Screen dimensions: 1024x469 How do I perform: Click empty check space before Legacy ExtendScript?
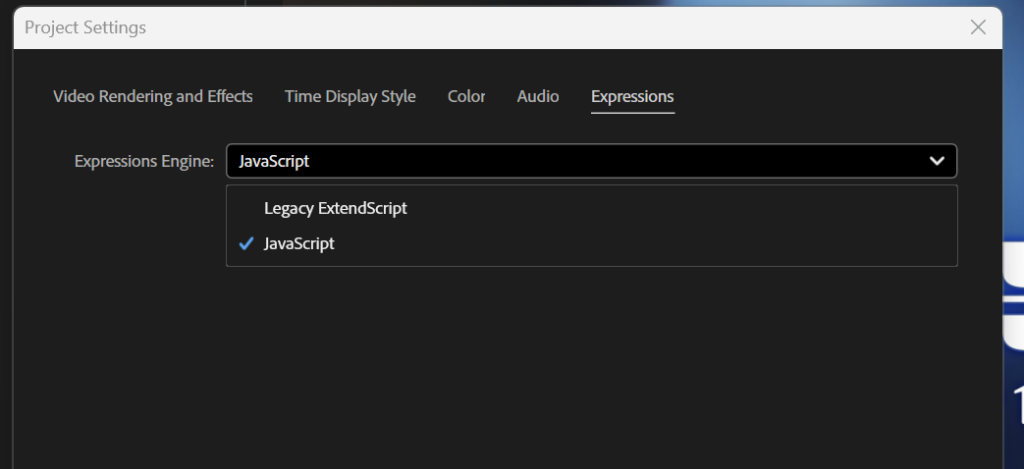[246, 209]
